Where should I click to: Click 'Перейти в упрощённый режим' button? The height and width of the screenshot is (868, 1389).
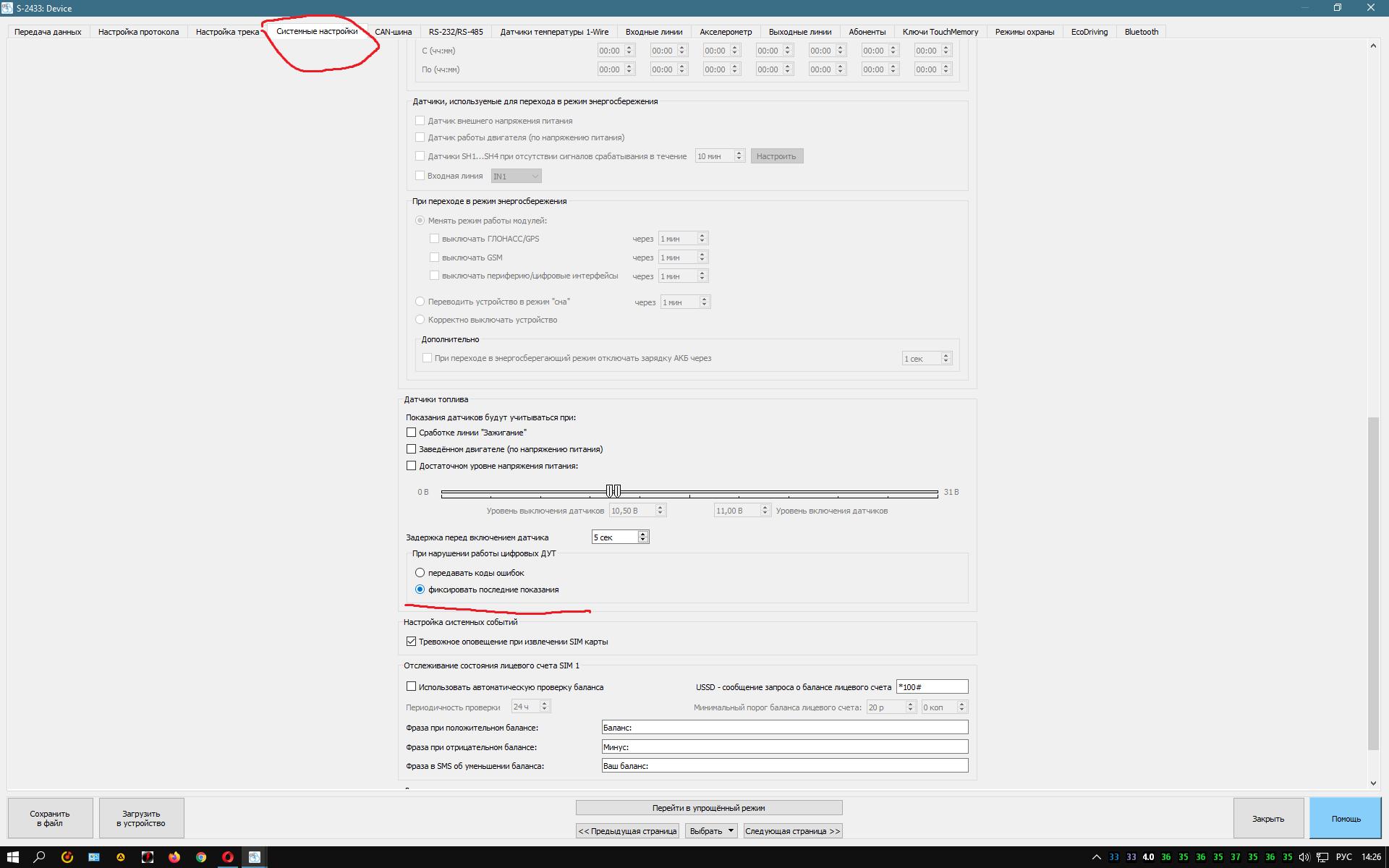[708, 808]
